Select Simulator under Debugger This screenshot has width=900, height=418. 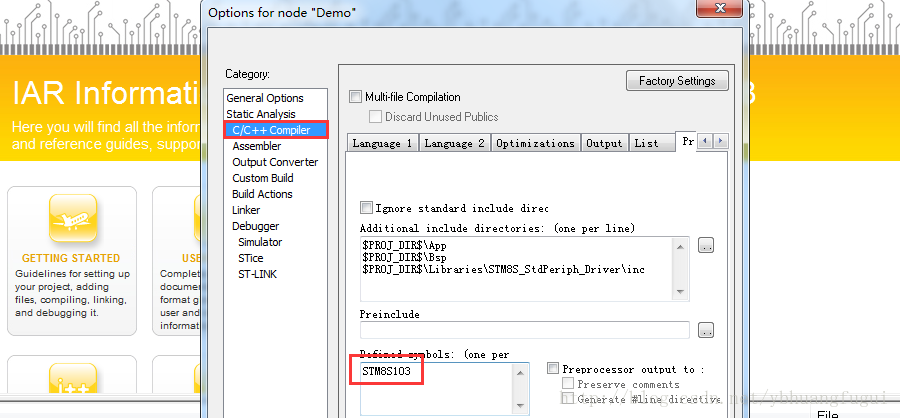coord(260,242)
